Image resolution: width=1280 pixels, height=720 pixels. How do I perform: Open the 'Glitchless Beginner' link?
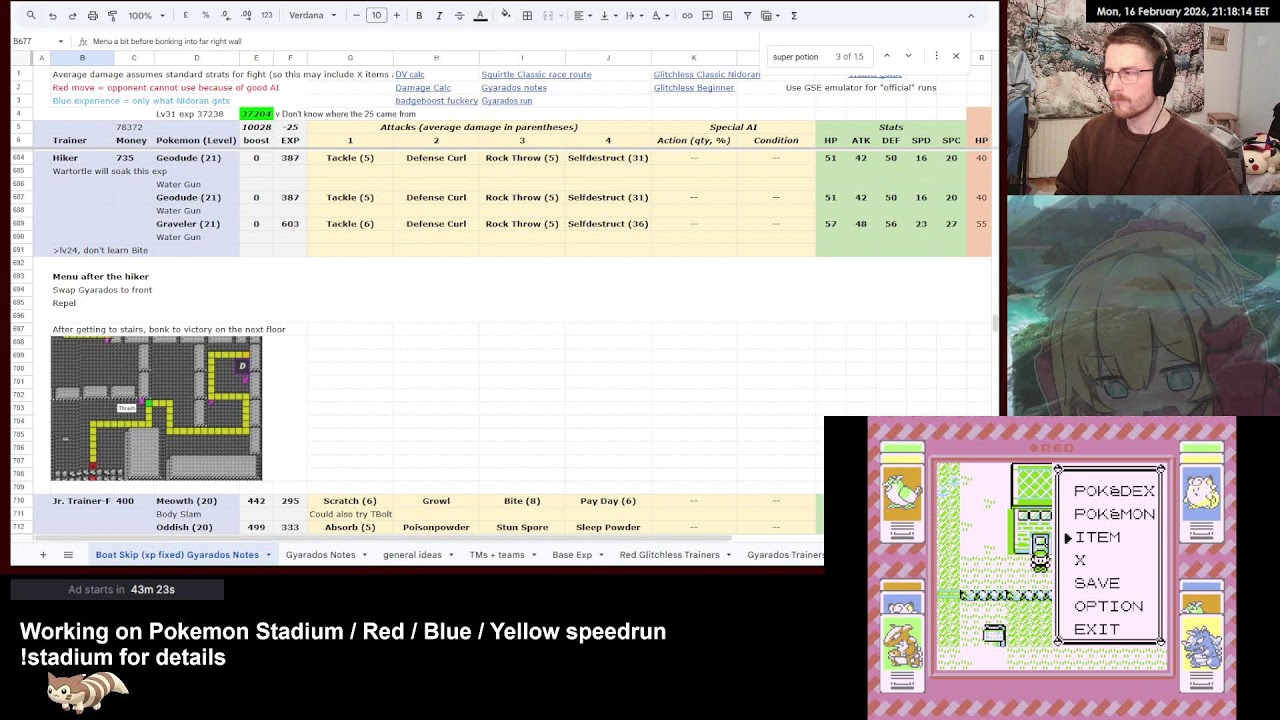(x=694, y=88)
